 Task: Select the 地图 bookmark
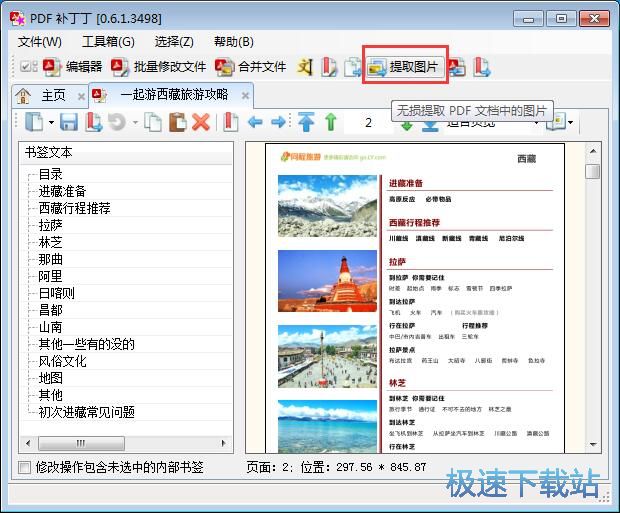tap(51, 378)
